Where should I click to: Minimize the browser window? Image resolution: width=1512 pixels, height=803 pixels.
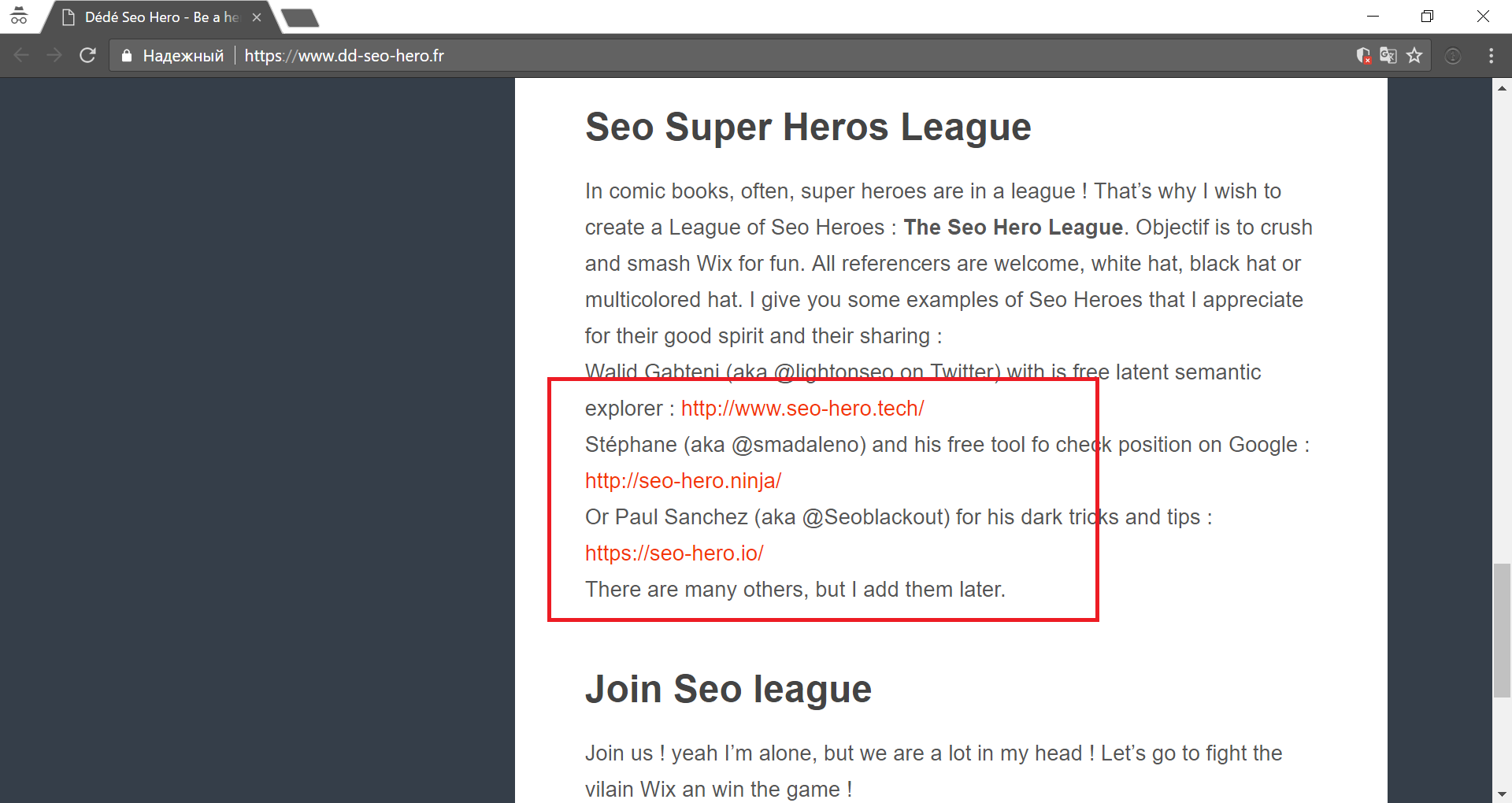pyautogui.click(x=1373, y=16)
